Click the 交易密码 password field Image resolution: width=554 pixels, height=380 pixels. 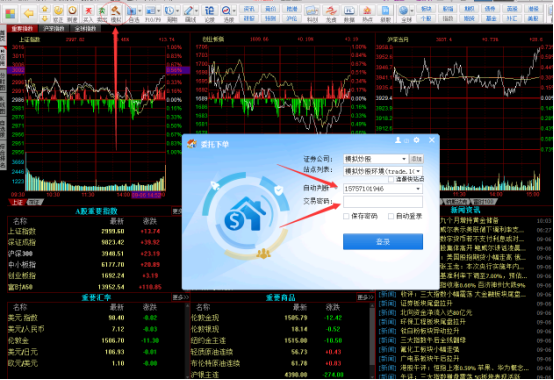[x=383, y=202]
